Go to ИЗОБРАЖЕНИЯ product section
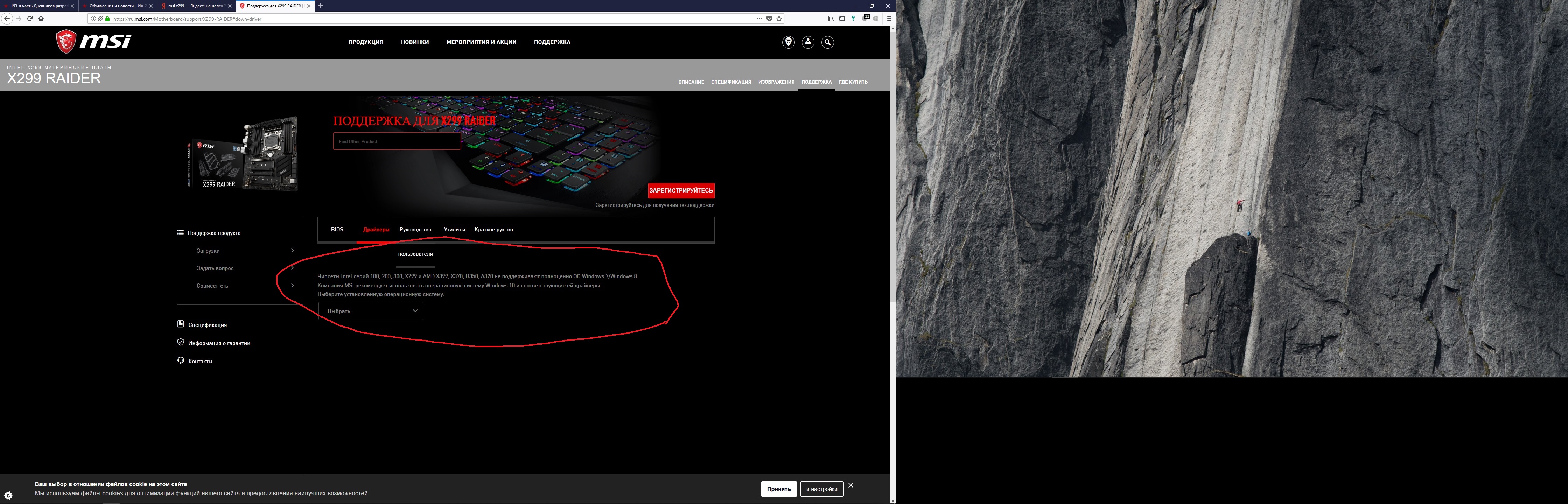This screenshot has width=1568, height=504. coord(776,82)
